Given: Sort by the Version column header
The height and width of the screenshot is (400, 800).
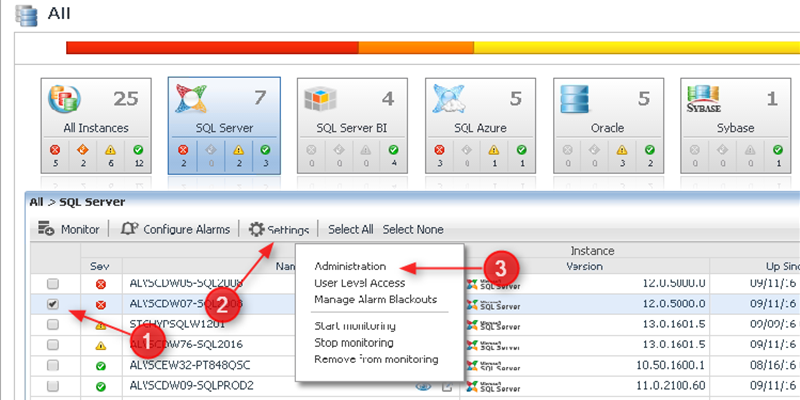Looking at the screenshot, I should 585,266.
